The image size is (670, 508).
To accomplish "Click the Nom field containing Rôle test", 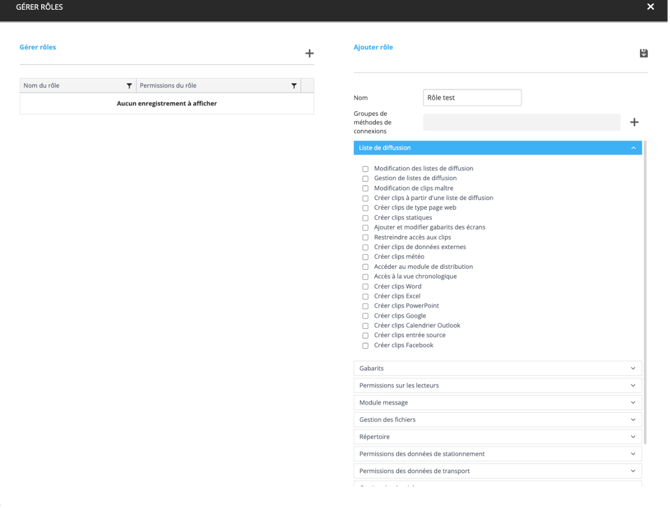I will coord(472,97).
